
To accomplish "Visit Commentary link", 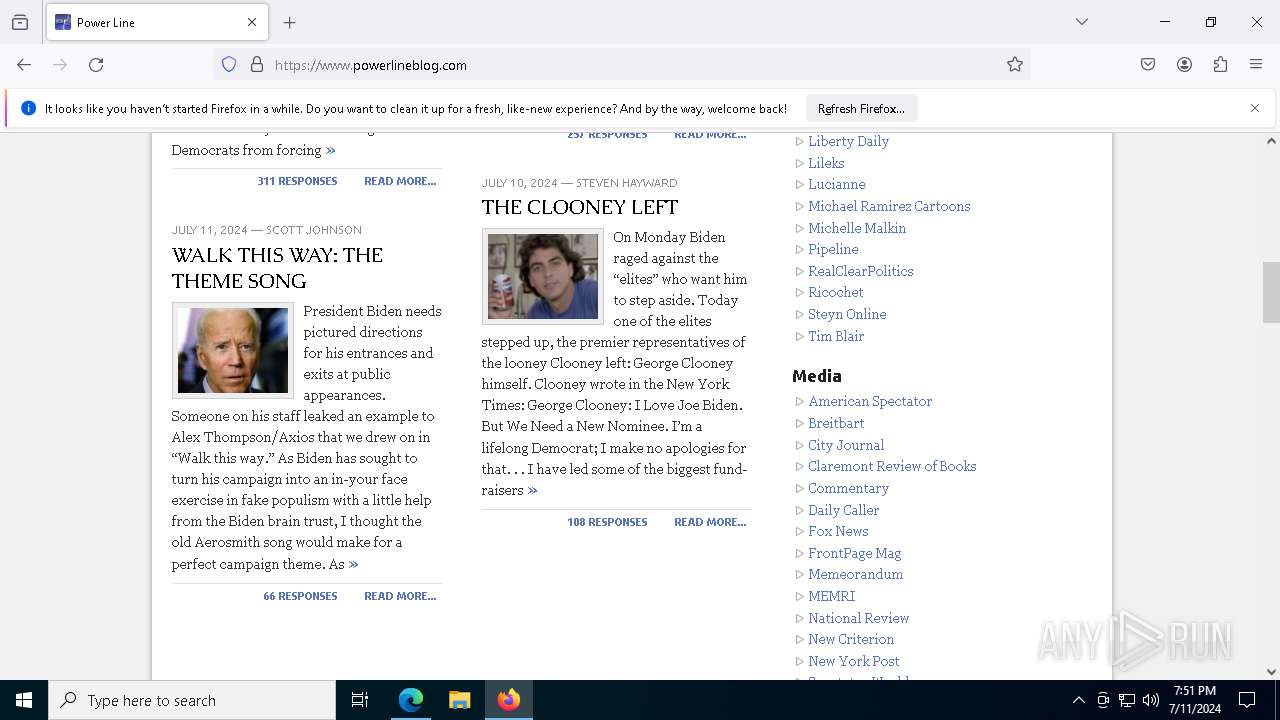I will pos(848,488).
